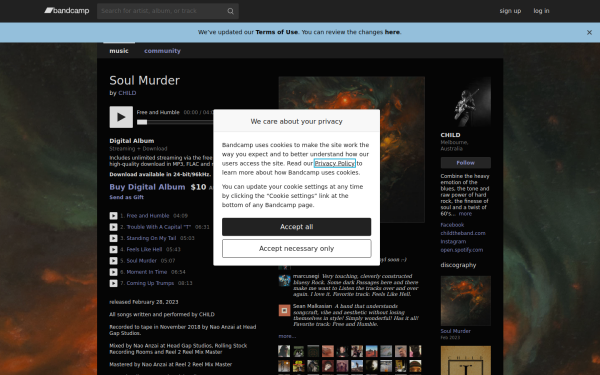Image resolution: width=600 pixels, height=375 pixels.
Task: Open the Sean Malkasian supporter name link
Action: click(x=313, y=306)
